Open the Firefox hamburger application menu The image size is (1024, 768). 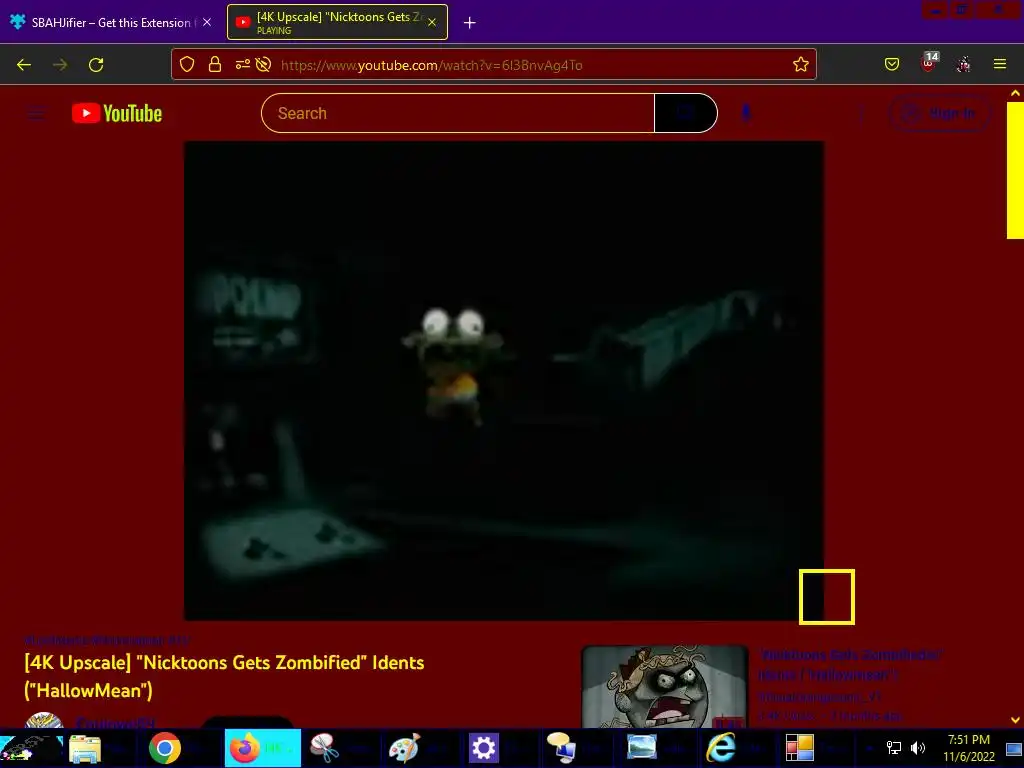[1000, 64]
